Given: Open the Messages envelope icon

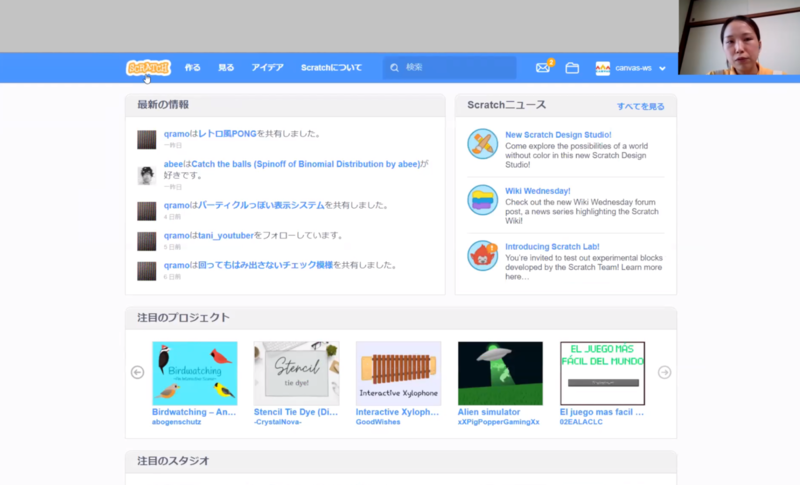Looking at the screenshot, I should point(543,68).
